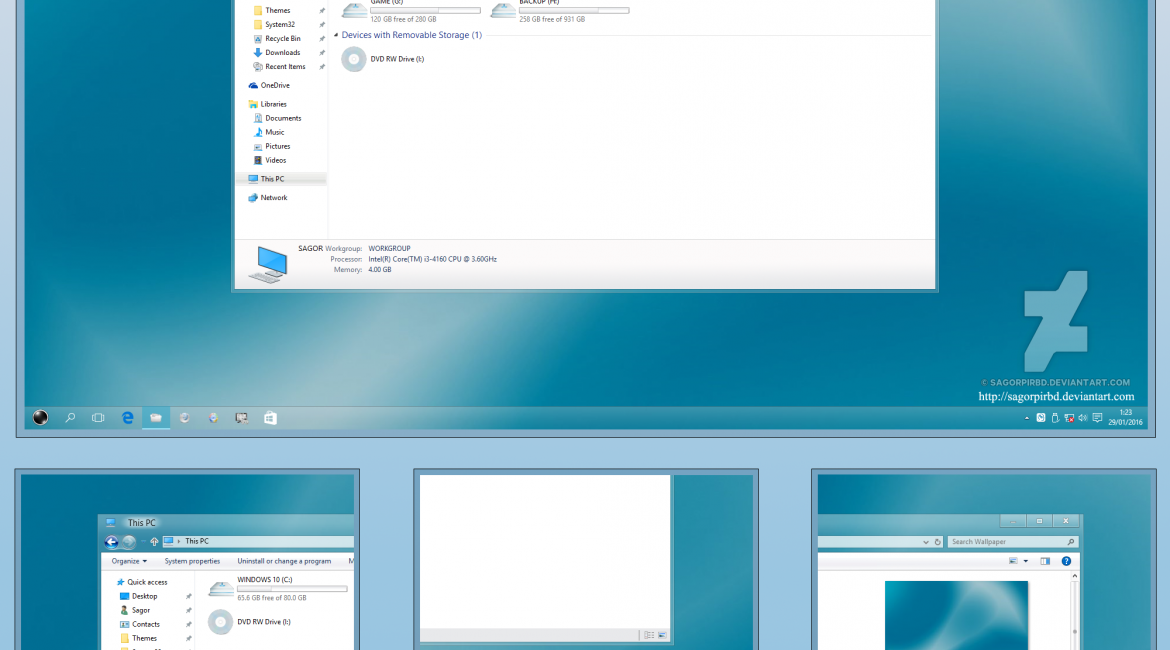Select OneDrive in the navigation pane

pos(269,85)
